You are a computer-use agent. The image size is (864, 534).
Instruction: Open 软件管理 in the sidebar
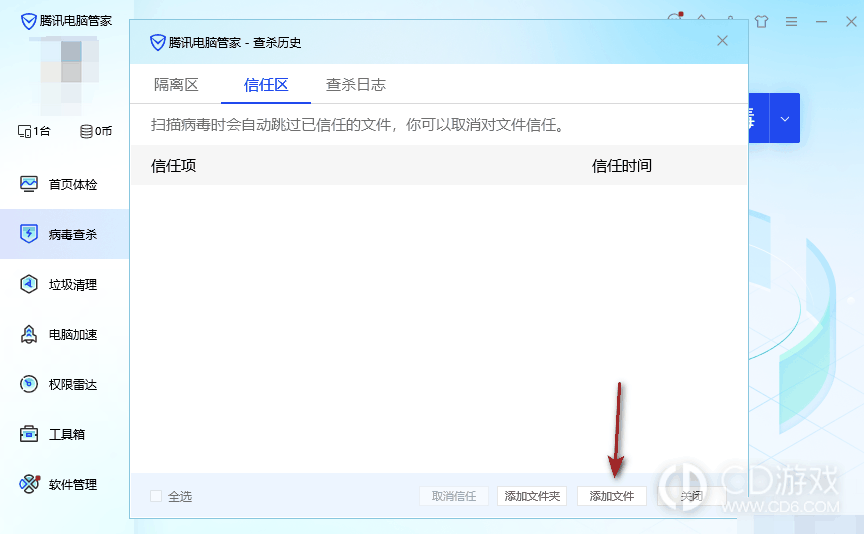point(64,484)
